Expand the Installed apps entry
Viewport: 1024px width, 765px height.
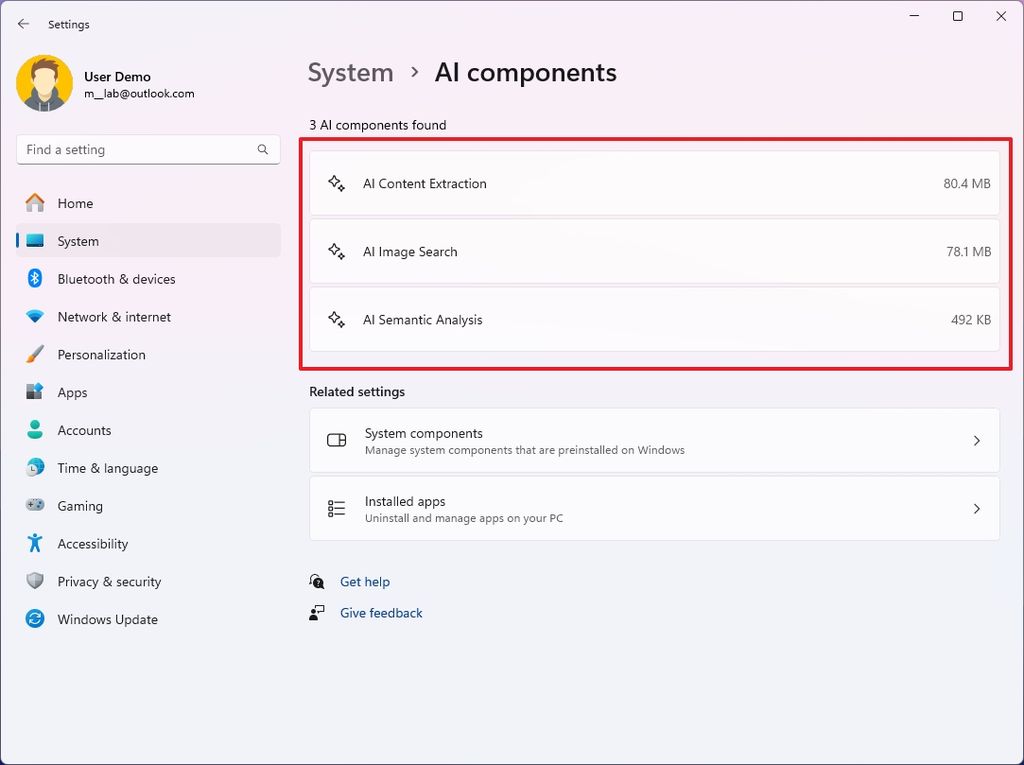654,508
